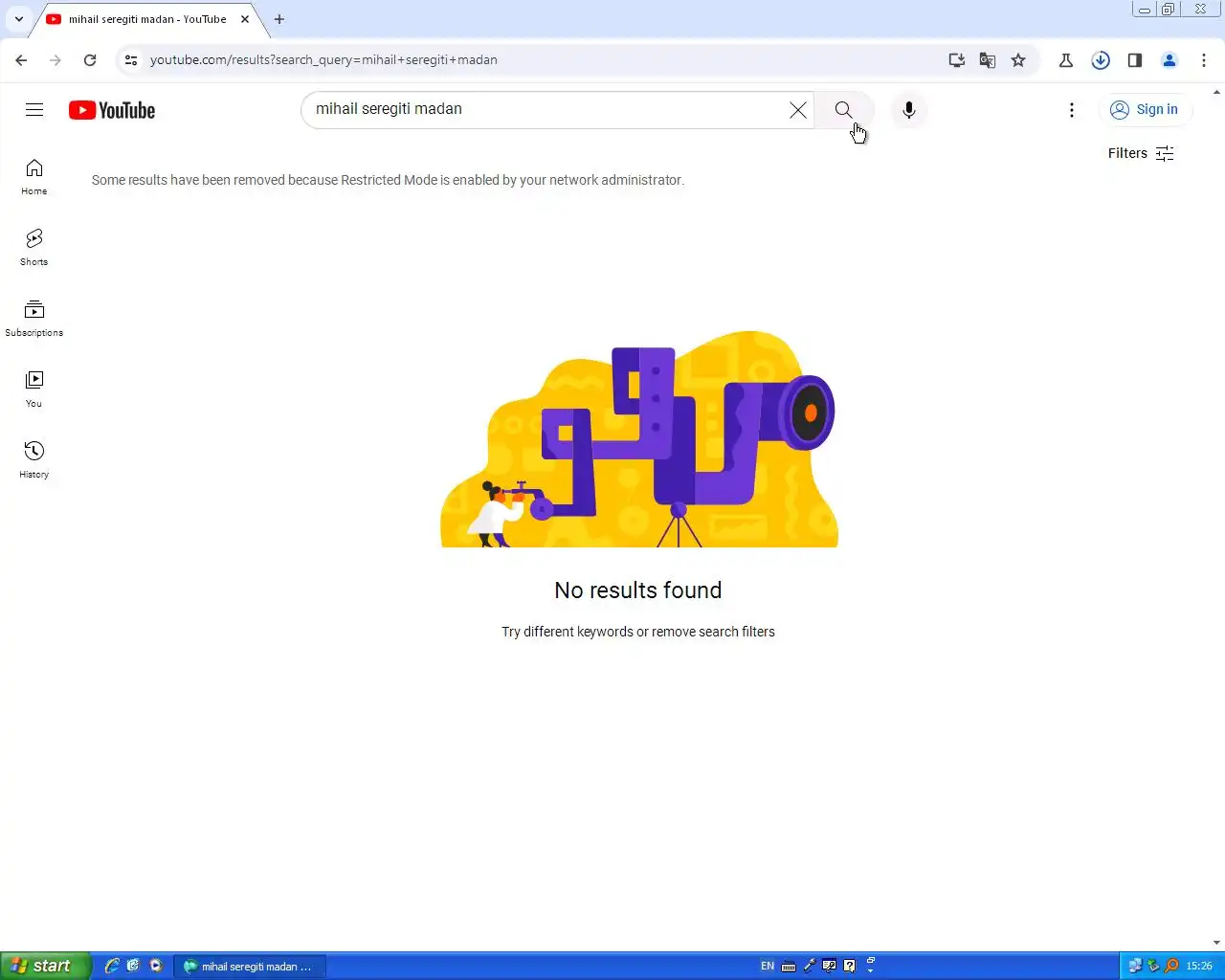Open History in the sidebar
Viewport: 1225px width, 980px height.
click(x=34, y=460)
